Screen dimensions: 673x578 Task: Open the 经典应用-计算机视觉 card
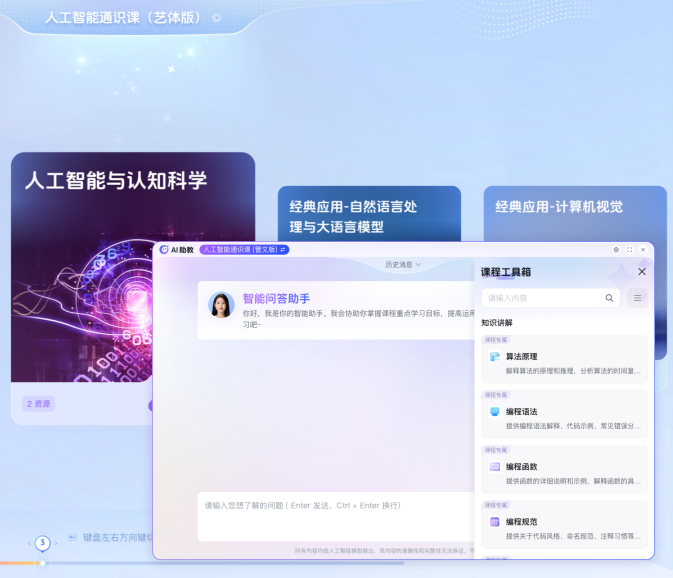pyautogui.click(x=575, y=214)
